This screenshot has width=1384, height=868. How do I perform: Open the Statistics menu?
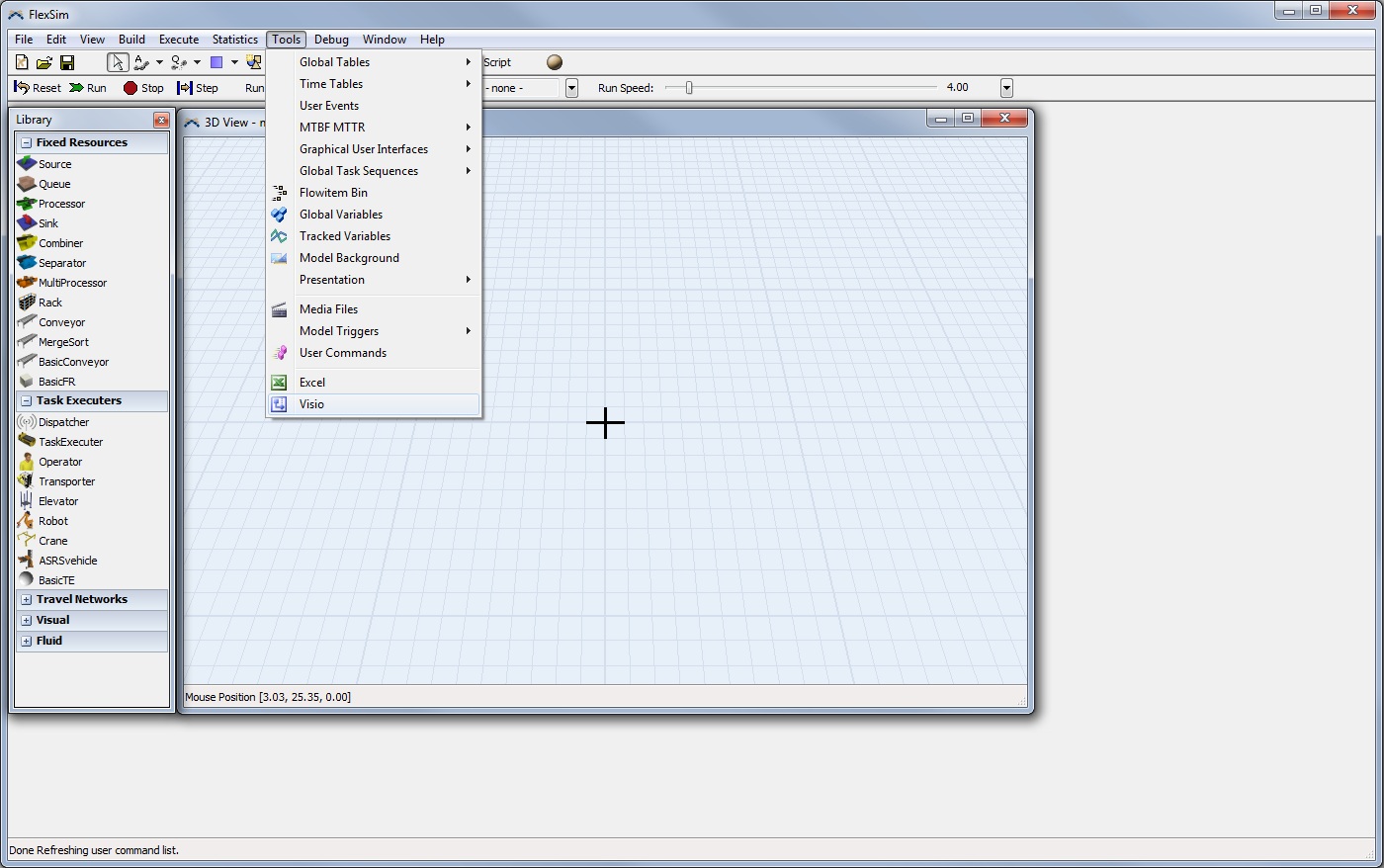(x=234, y=40)
